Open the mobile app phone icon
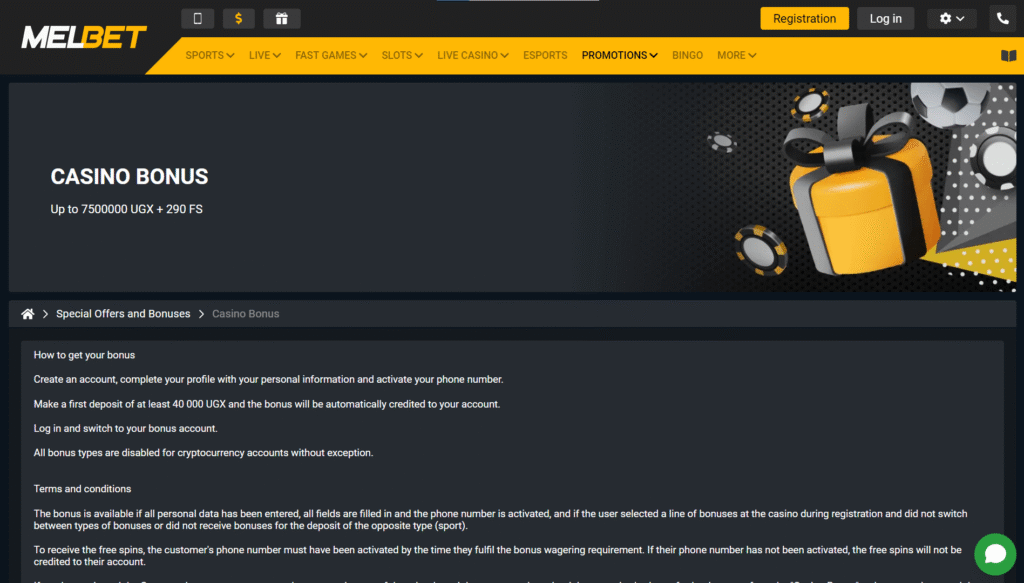1024x583 pixels. pyautogui.click(x=197, y=18)
